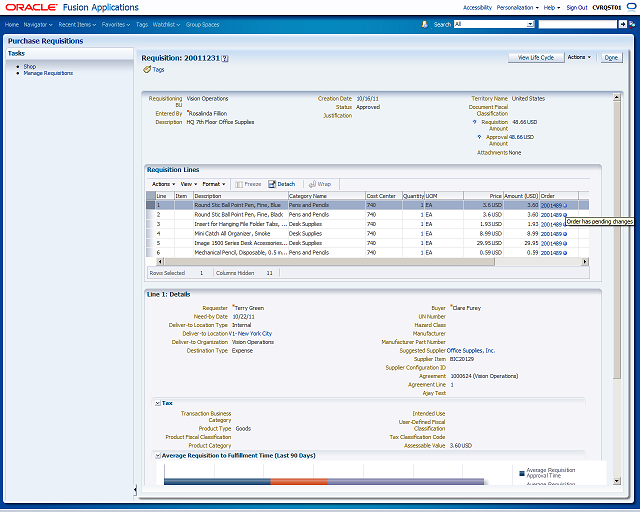640x512 pixels.
Task: Click the View Life Cycle button
Action: [536, 58]
